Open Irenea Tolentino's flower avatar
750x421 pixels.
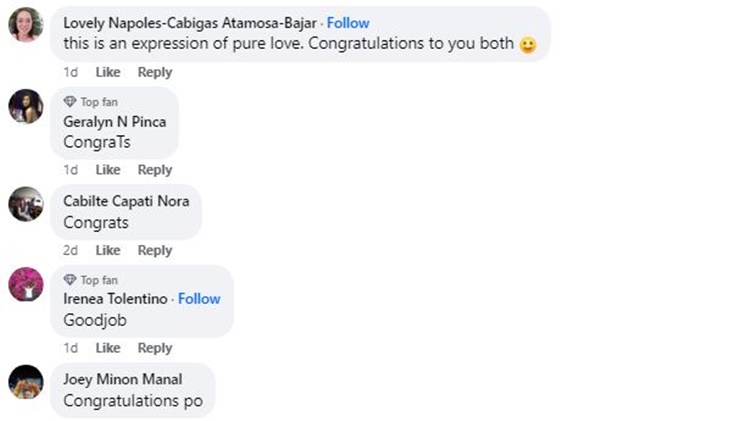pyautogui.click(x=26, y=284)
